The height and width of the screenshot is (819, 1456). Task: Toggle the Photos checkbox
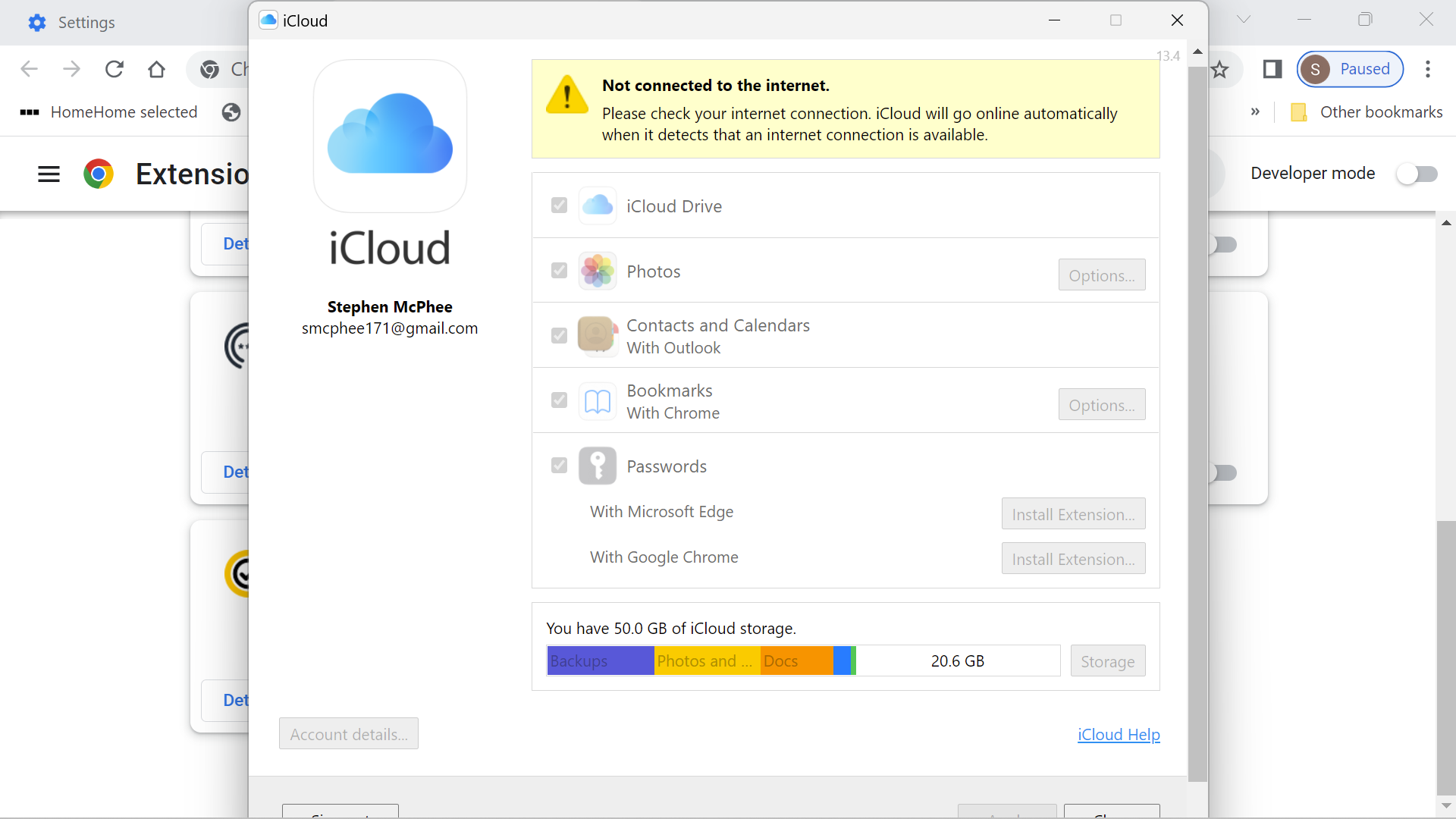tap(559, 271)
